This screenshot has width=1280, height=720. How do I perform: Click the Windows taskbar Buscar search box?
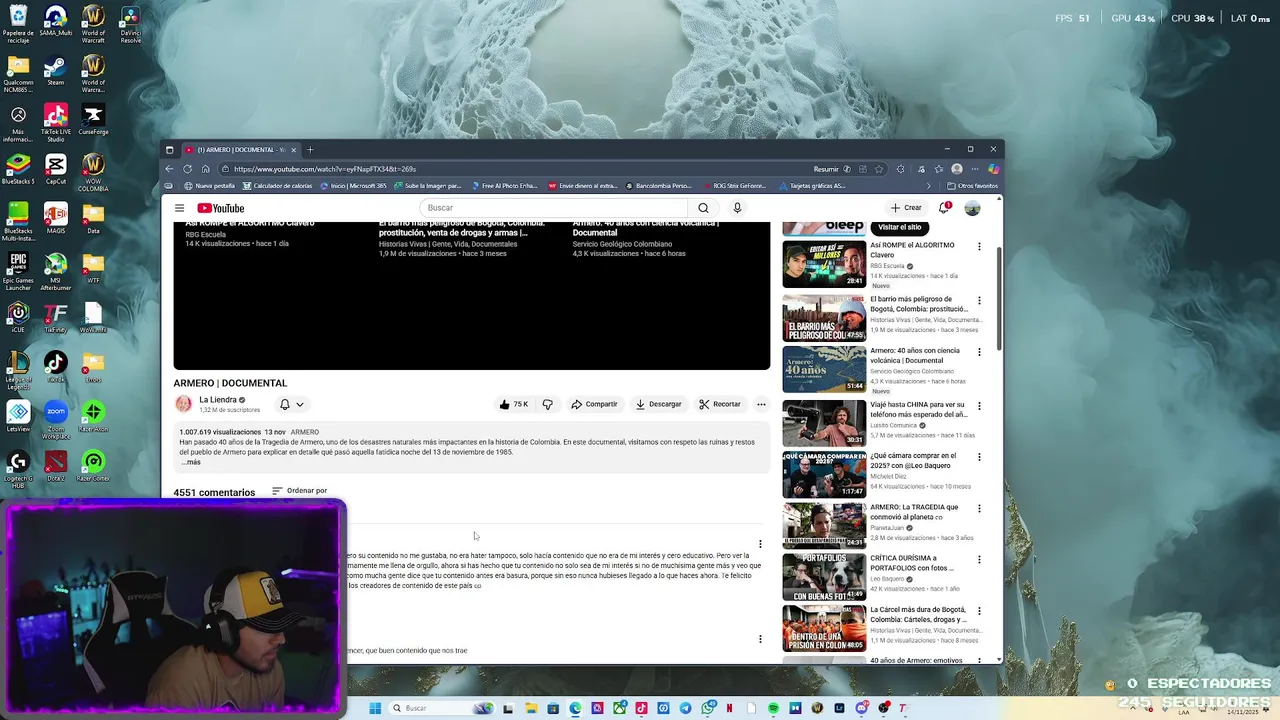(440, 708)
